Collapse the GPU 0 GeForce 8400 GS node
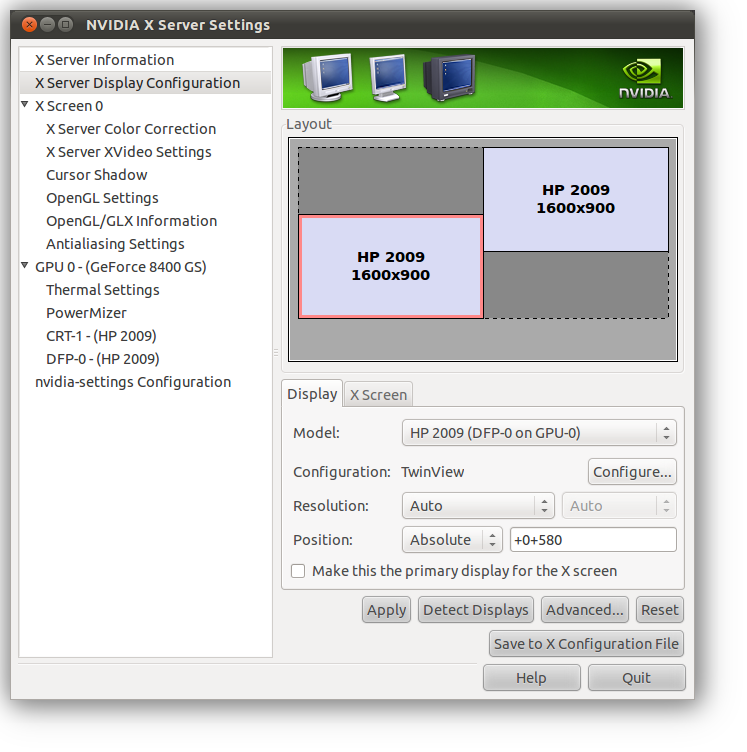This screenshot has width=747, height=752. pyautogui.click(x=25, y=266)
